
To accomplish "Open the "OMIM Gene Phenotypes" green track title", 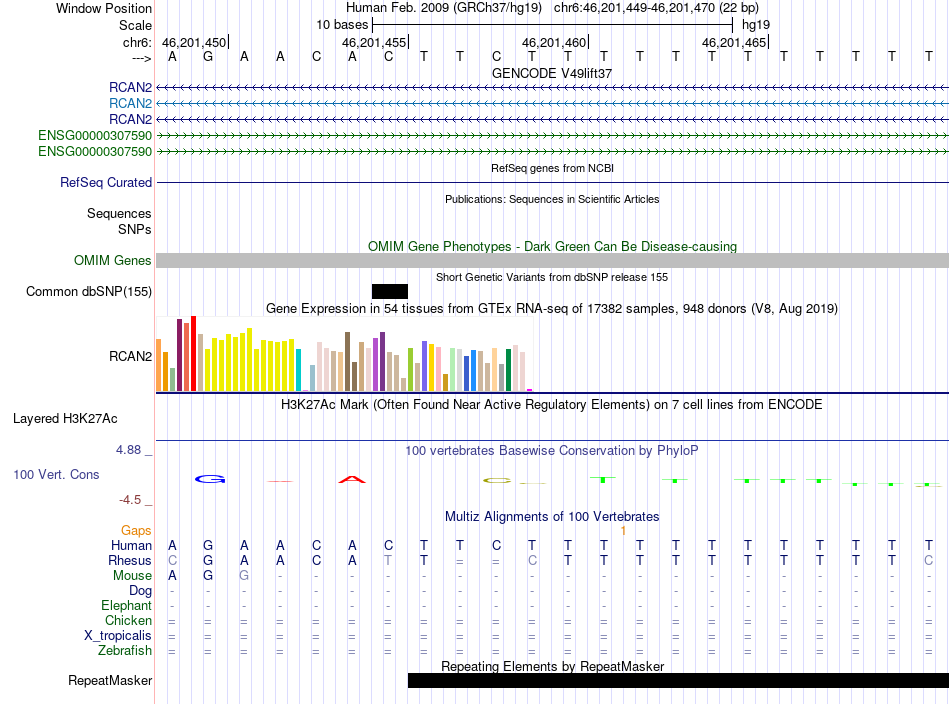I will point(552,247).
